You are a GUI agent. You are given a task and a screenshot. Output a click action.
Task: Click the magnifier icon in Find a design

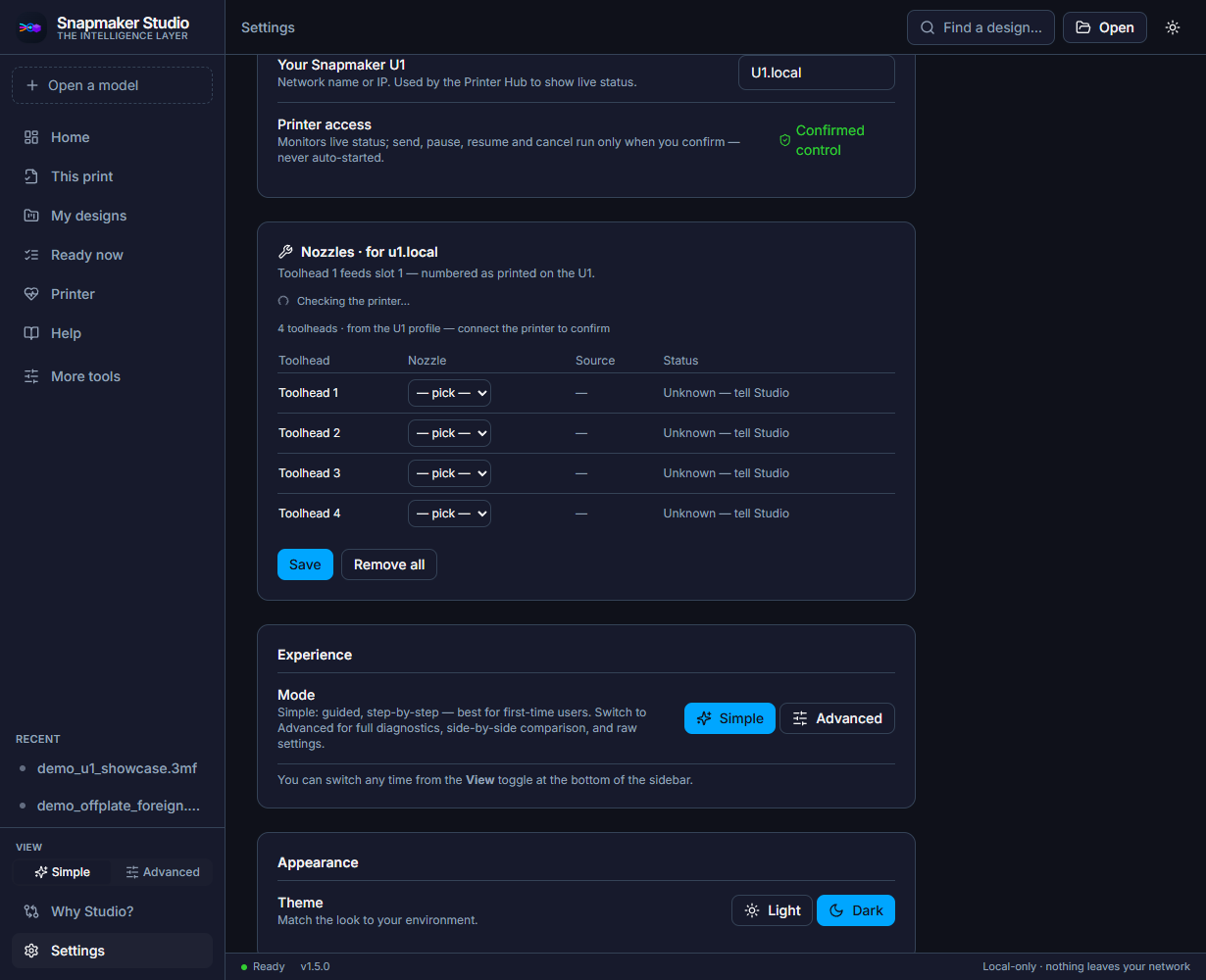pos(928,27)
